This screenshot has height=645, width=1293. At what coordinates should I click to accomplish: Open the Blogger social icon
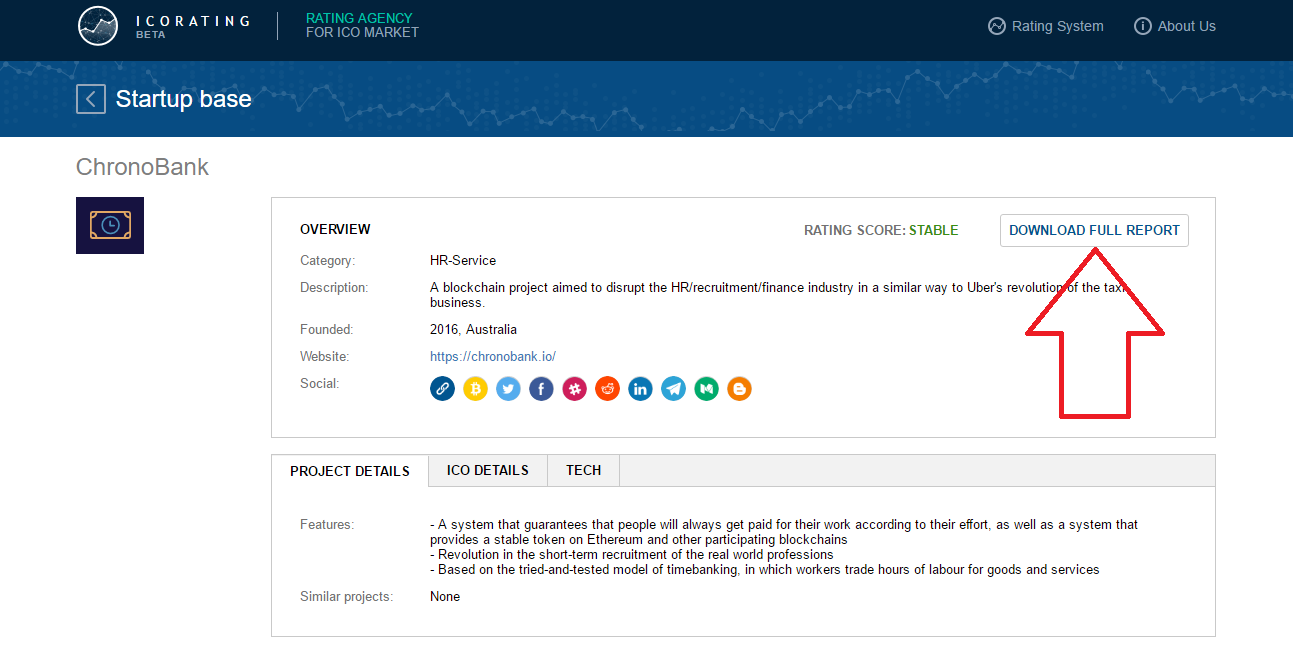click(x=739, y=388)
